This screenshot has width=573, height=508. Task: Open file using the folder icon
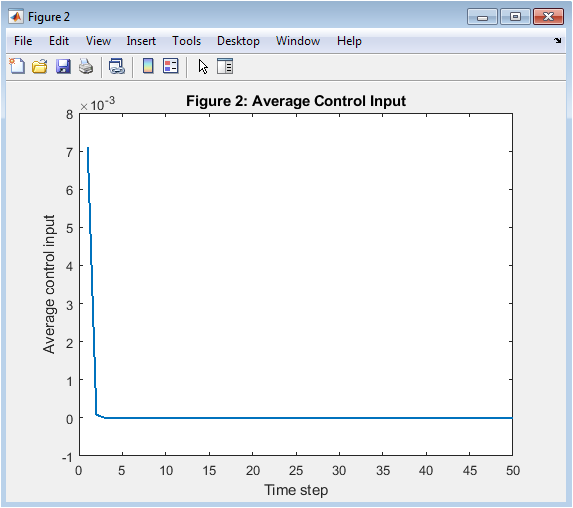coord(40,67)
